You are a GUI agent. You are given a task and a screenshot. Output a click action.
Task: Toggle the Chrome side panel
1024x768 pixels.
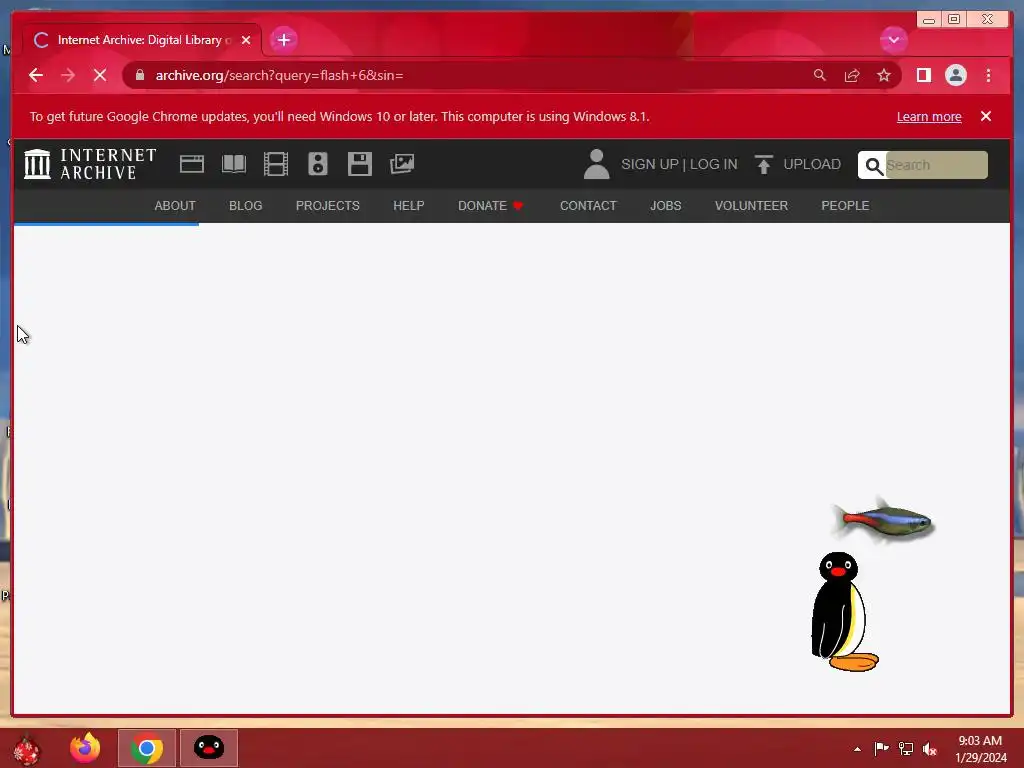(x=923, y=75)
